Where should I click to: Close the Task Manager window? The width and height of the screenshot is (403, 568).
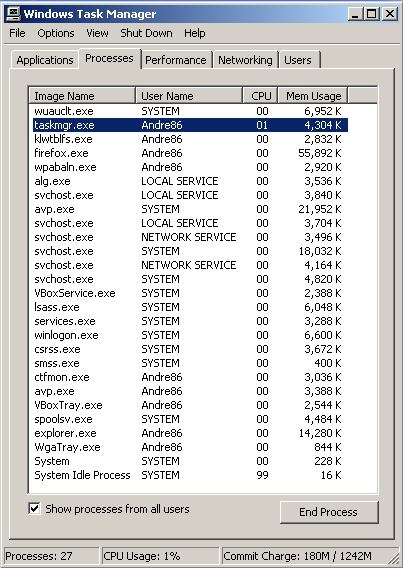point(390,14)
